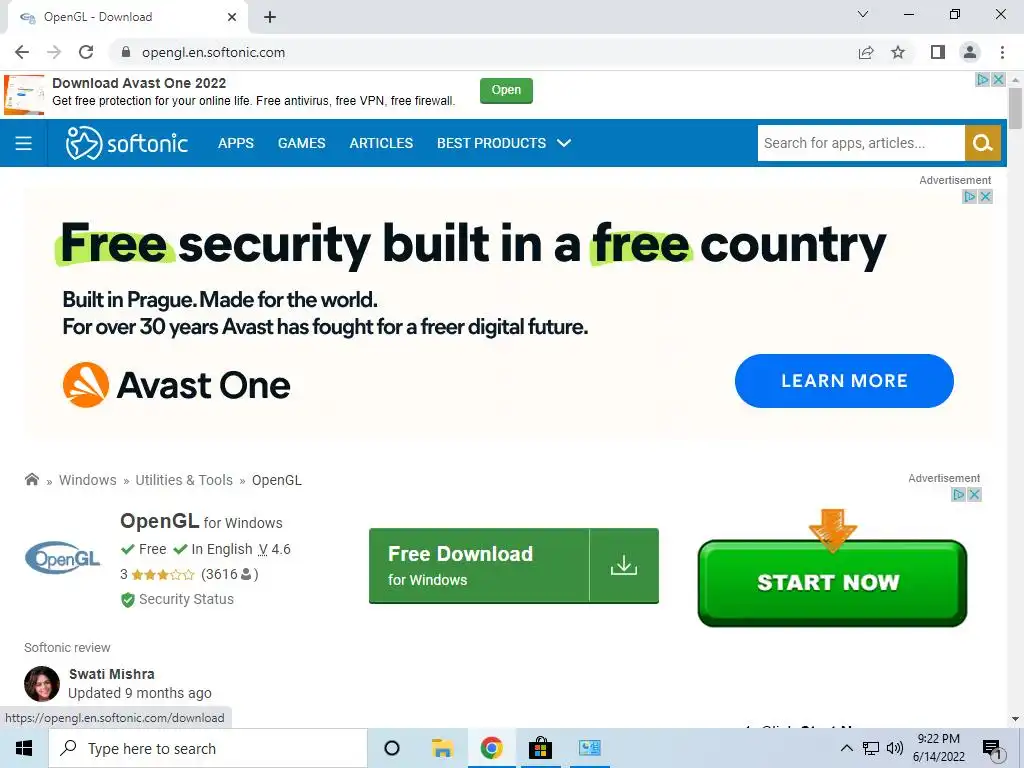Open Chrome's side panel icon
1024x768 pixels.
point(938,52)
